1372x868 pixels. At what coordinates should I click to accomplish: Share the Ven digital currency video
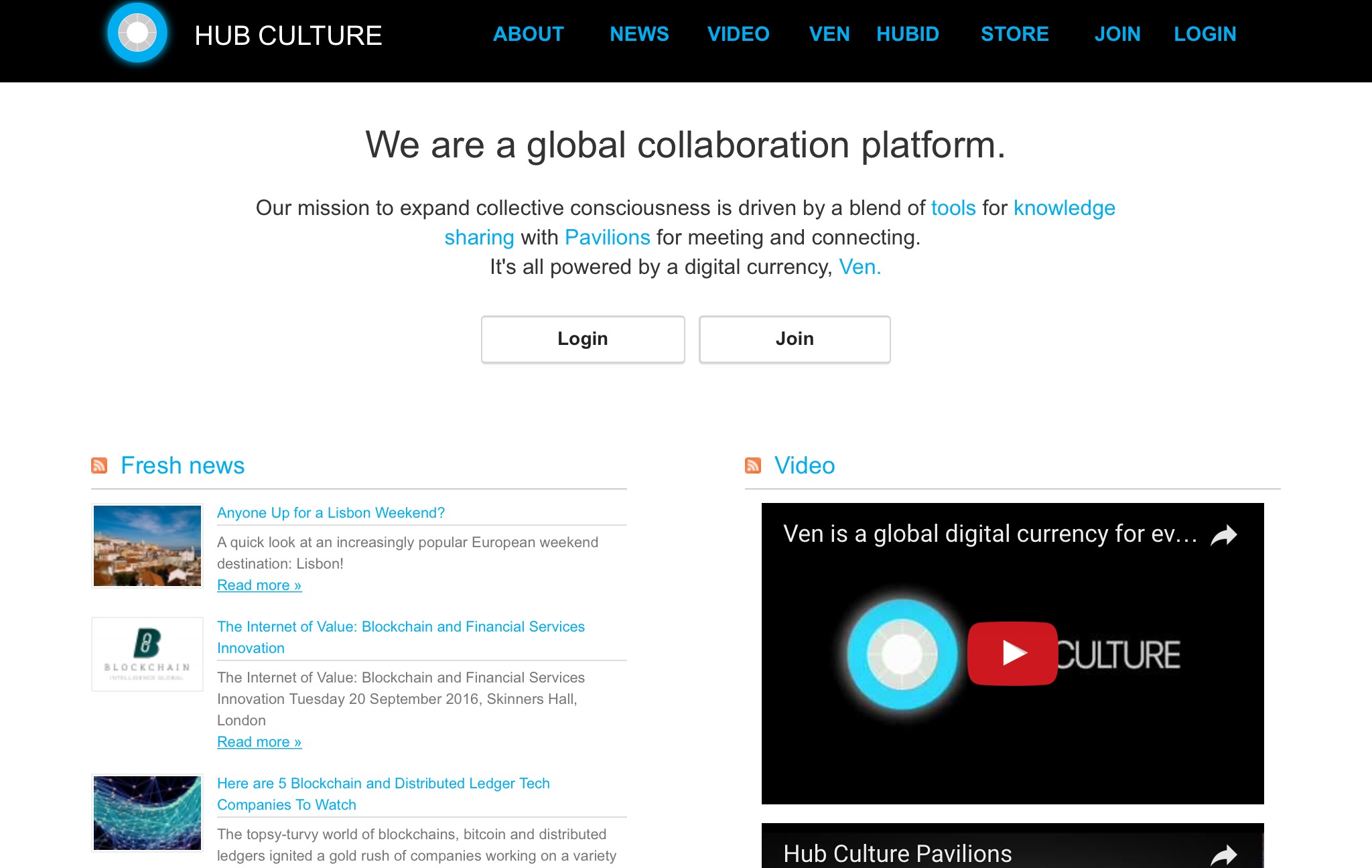(1223, 535)
